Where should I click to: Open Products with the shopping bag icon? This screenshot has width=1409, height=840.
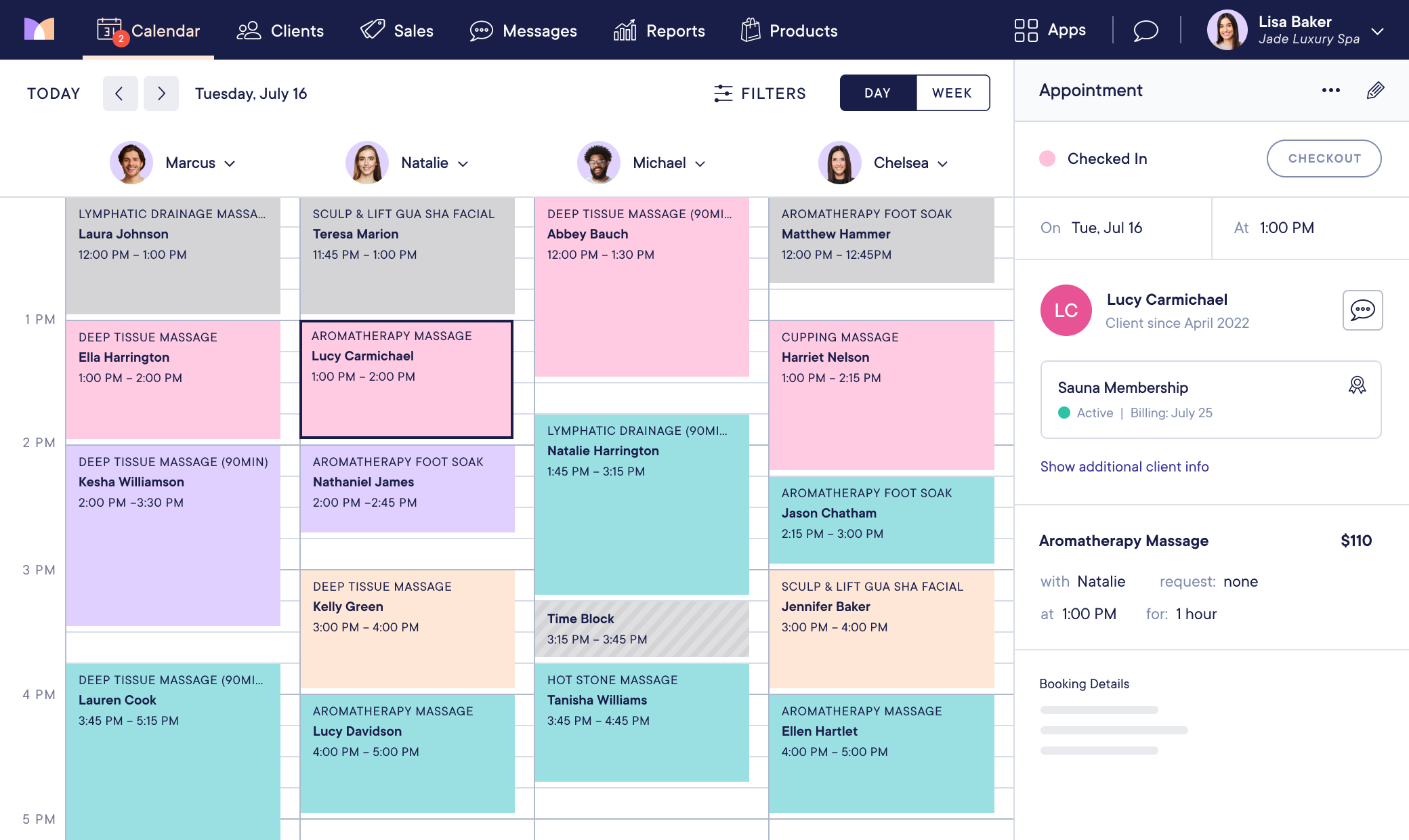(749, 30)
